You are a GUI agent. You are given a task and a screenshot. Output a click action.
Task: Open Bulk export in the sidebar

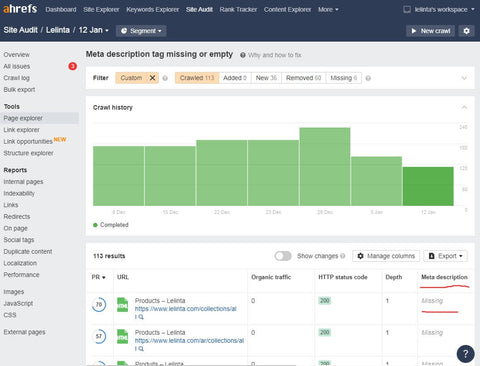(19, 90)
